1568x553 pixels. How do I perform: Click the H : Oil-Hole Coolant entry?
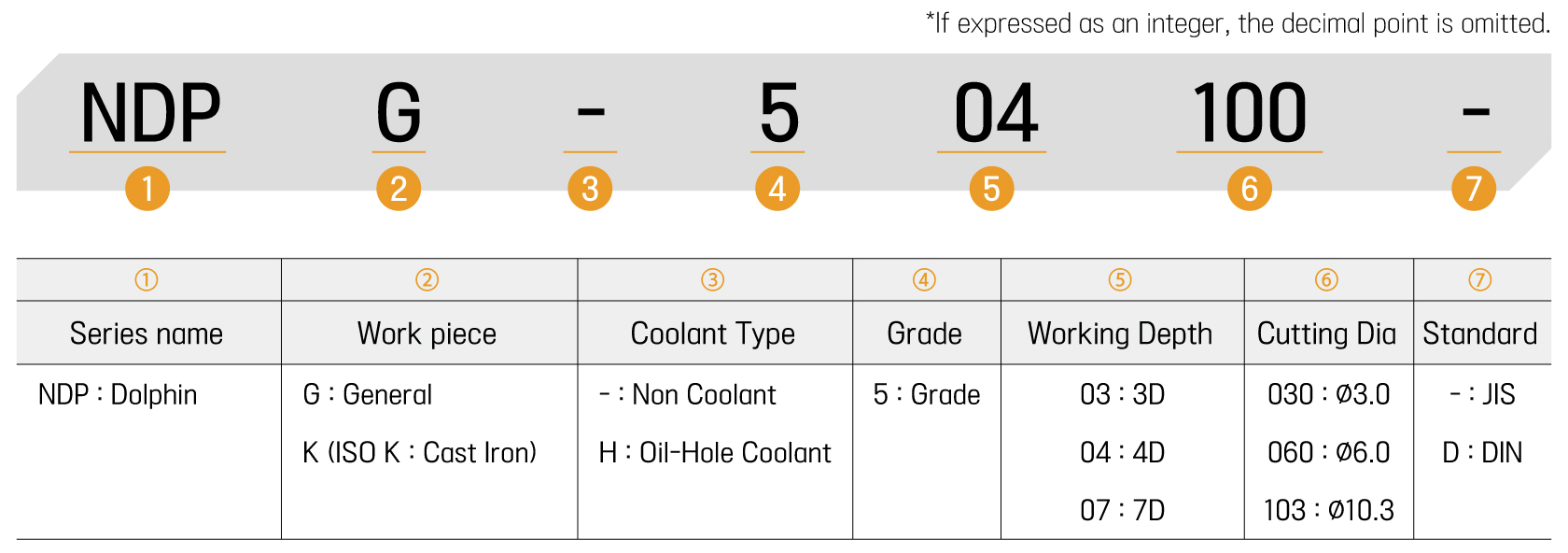(715, 453)
